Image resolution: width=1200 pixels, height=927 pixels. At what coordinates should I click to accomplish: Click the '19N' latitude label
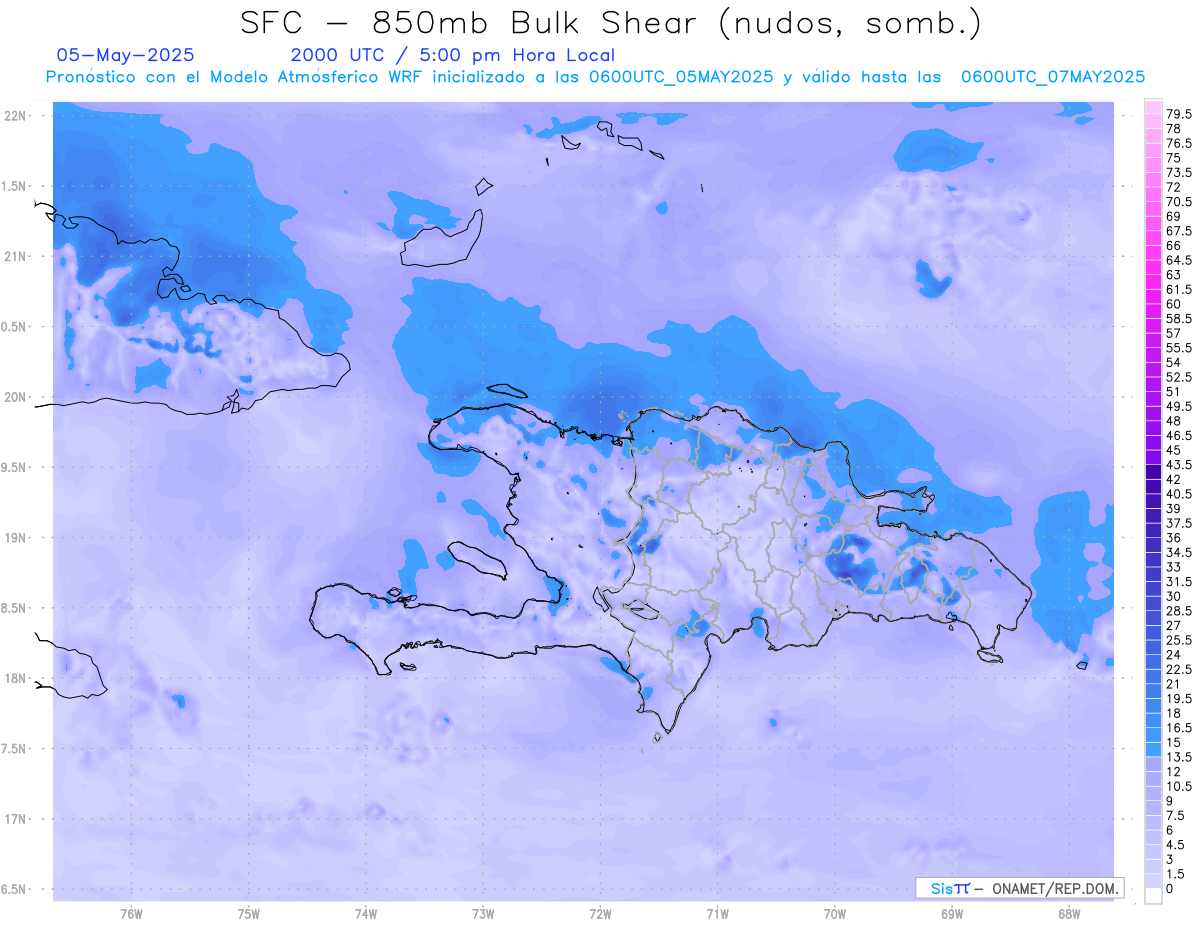tap(15, 538)
